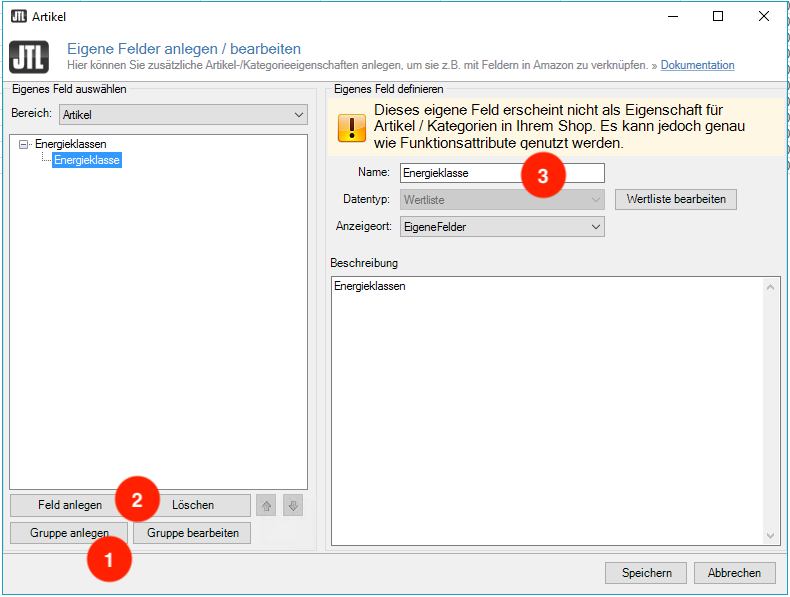Click the Wertliste bearbeiten button
The image size is (790, 597).
pyautogui.click(x=676, y=199)
